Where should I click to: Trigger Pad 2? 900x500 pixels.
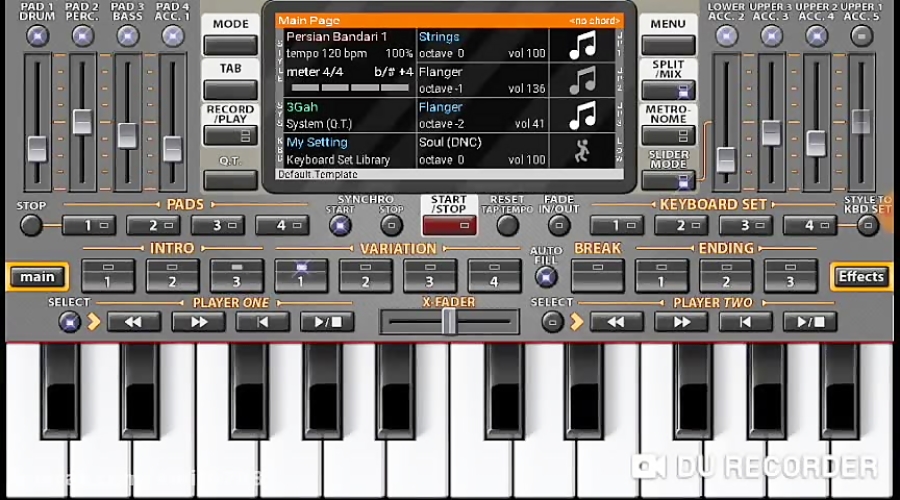[x=153, y=226]
